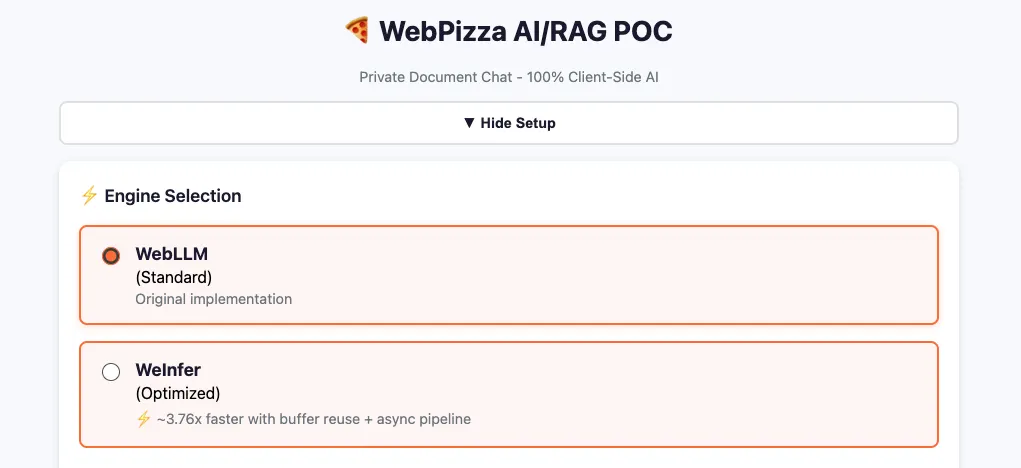Click the WebPizza AI/RAG POC title text
The width and height of the screenshot is (1021, 468).
(525, 31)
